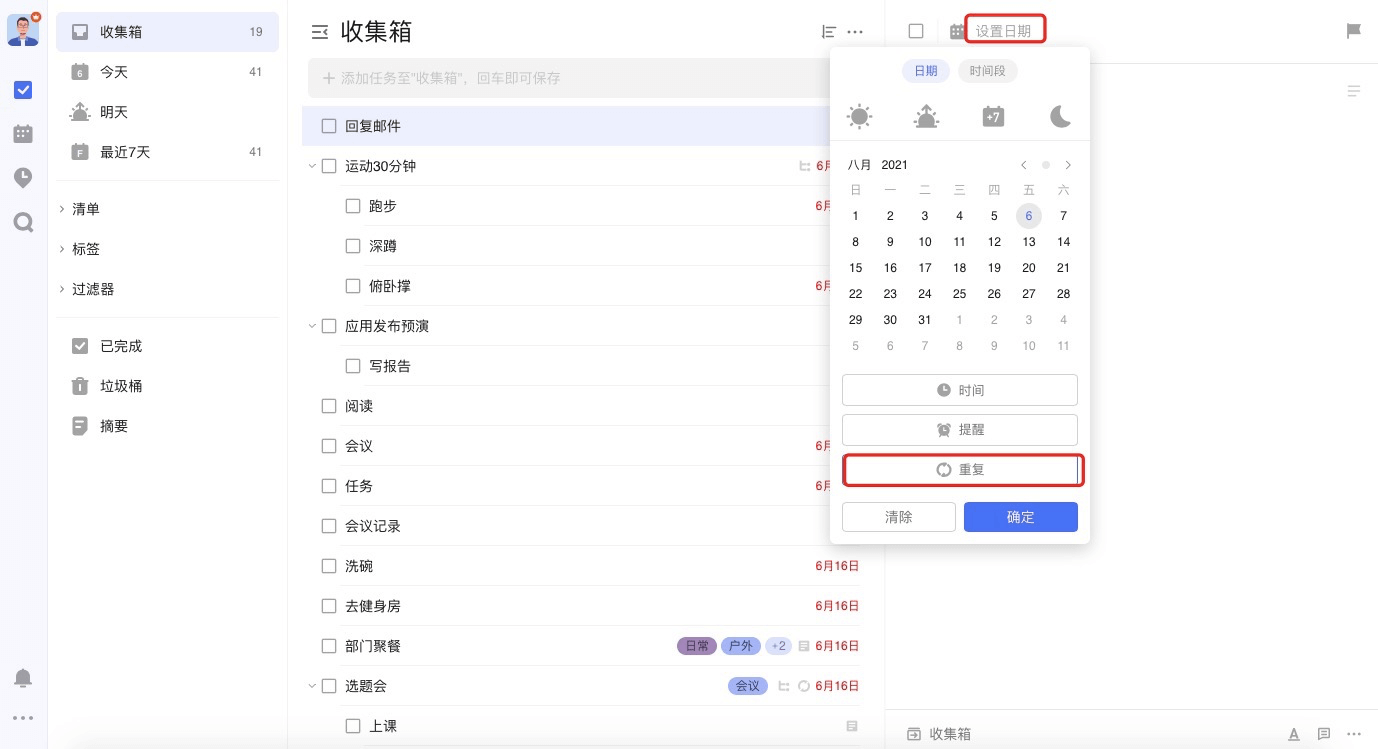The image size is (1378, 749).
Task: Click the sun icon to pick today
Action: pyautogui.click(x=859, y=116)
